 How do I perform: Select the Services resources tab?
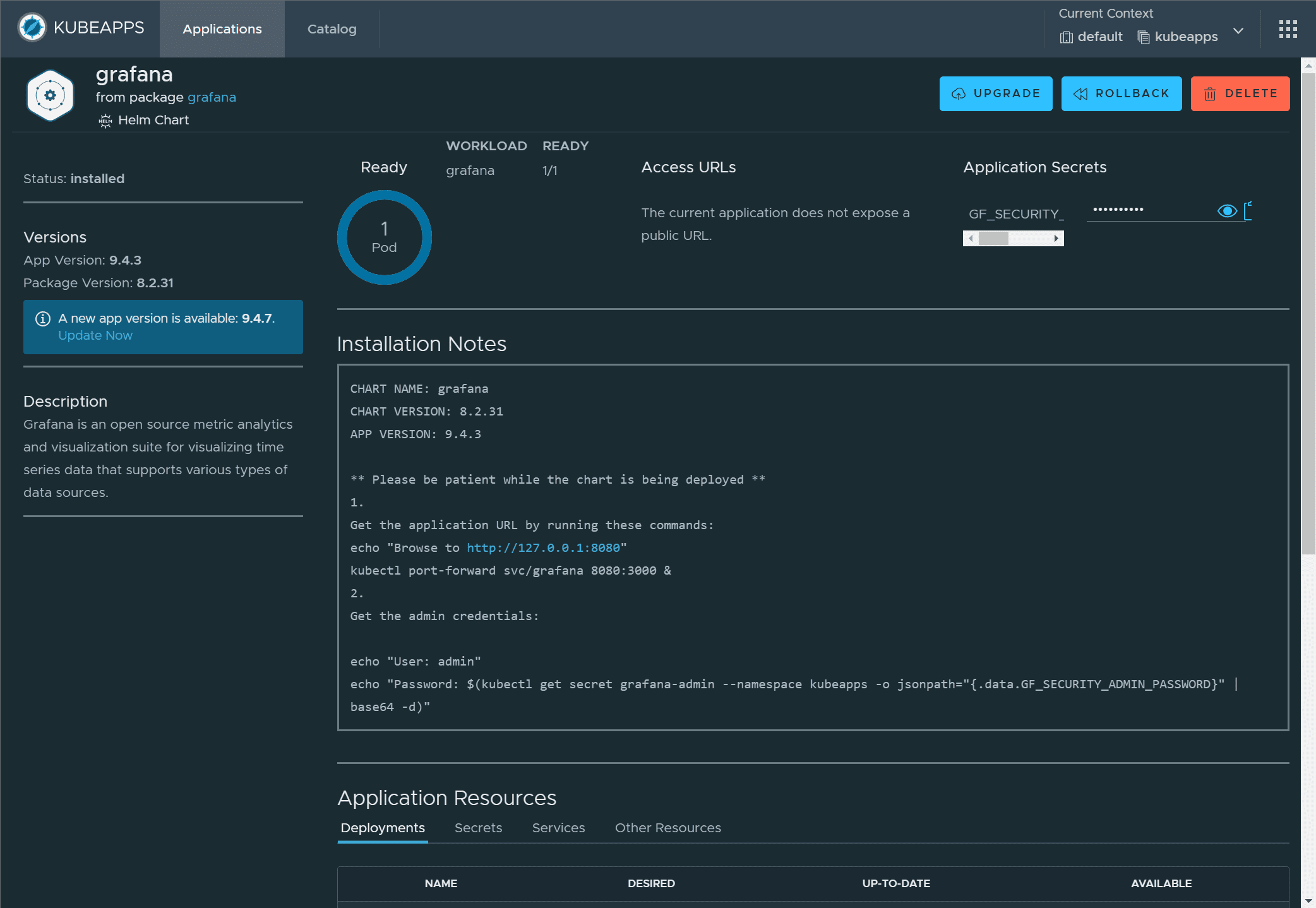pyautogui.click(x=558, y=828)
